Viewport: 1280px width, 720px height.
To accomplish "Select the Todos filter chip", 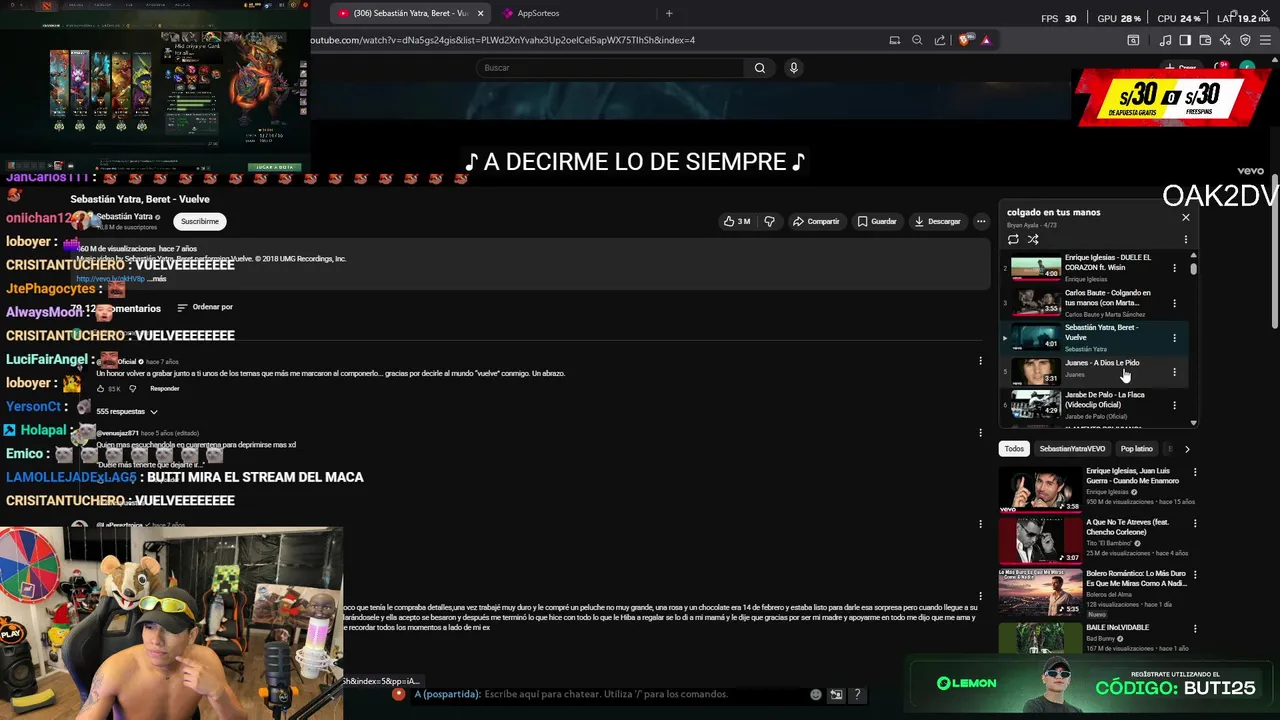I will [1014, 449].
